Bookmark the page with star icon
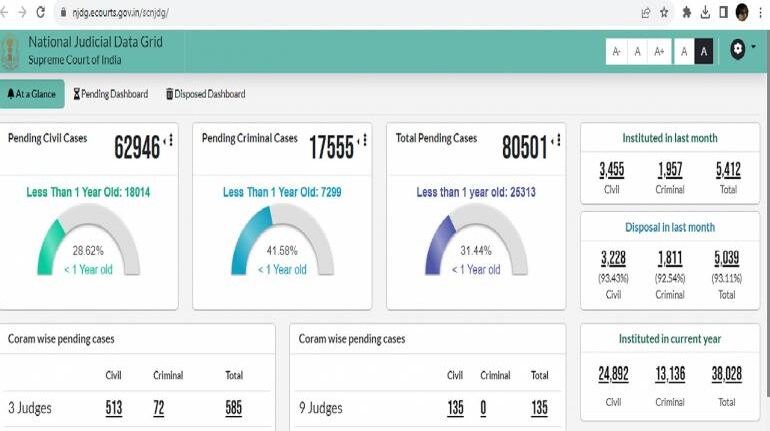 pos(664,13)
